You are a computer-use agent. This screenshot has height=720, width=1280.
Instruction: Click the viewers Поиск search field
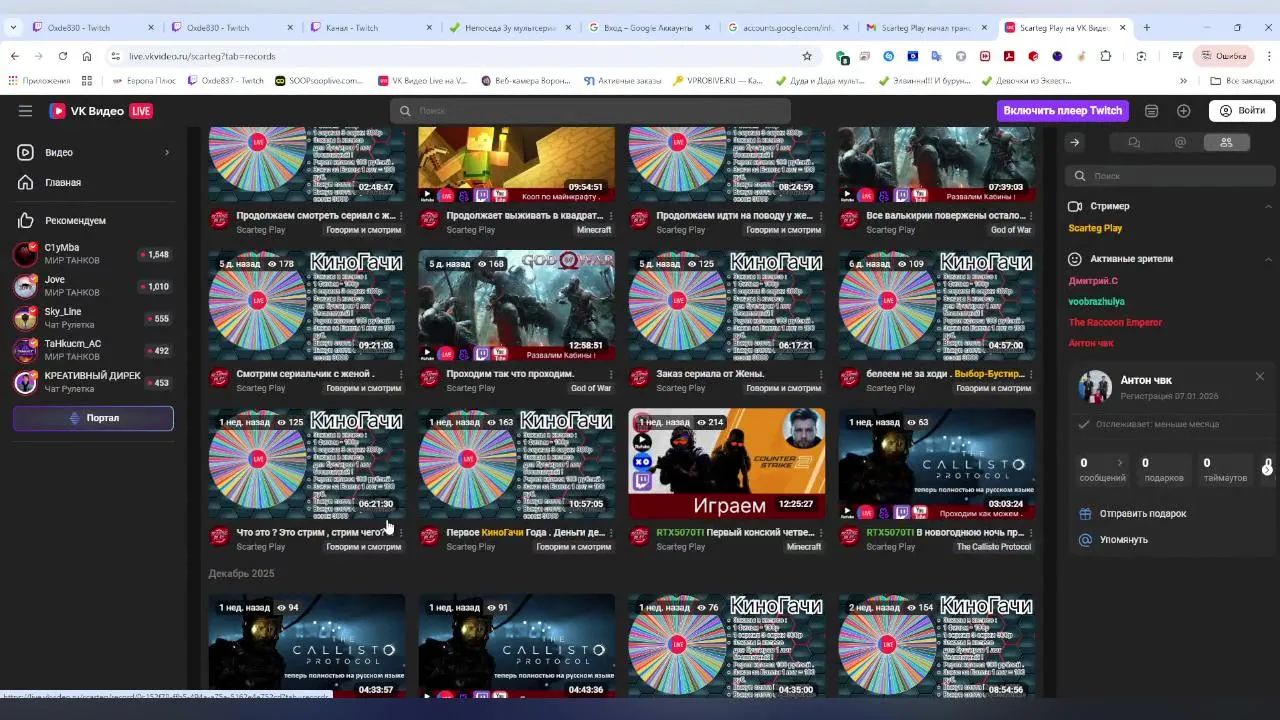pyautogui.click(x=1170, y=176)
